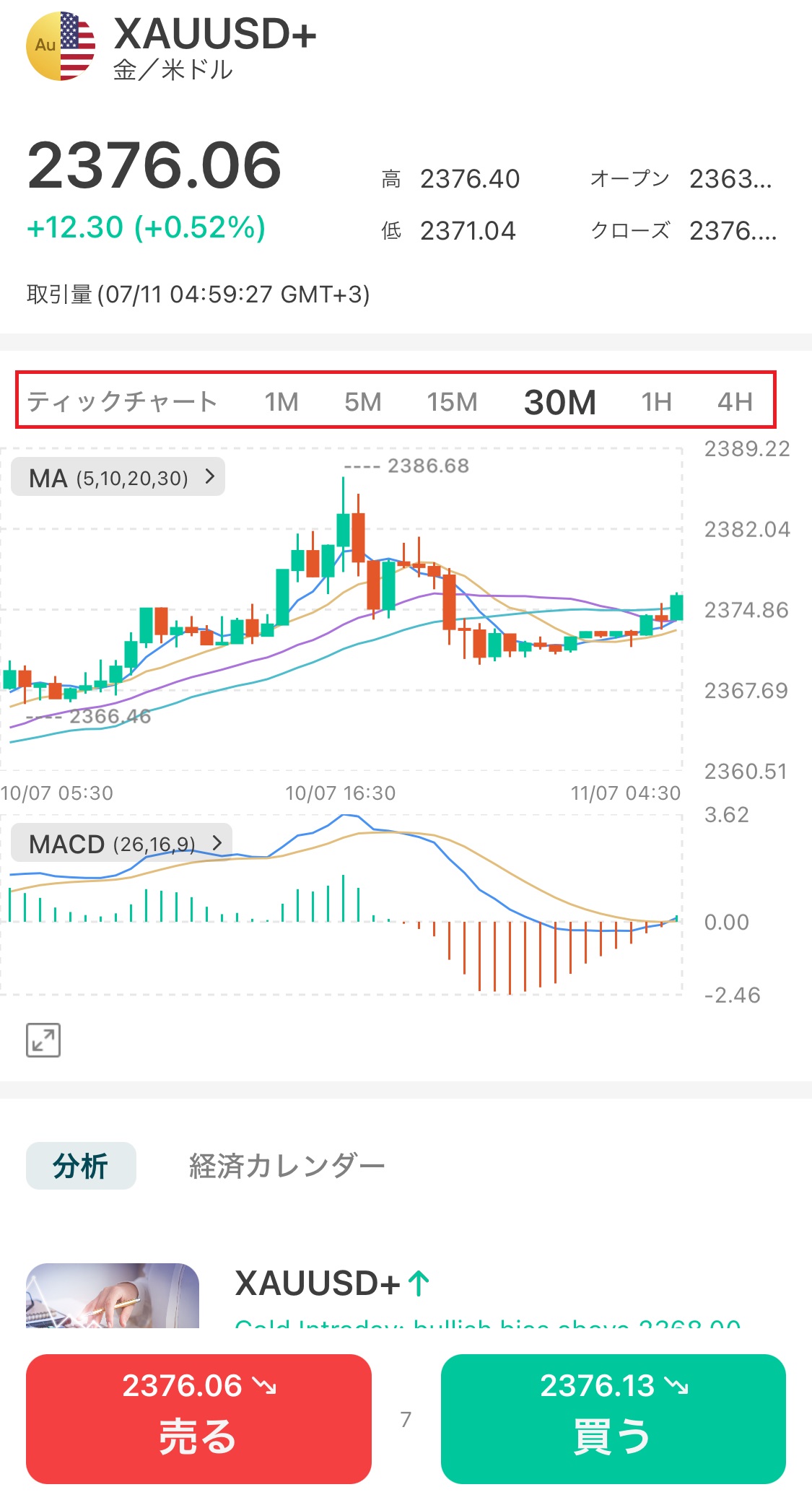
Task: Click the MA indicator chevron arrow
Action: click(x=210, y=476)
